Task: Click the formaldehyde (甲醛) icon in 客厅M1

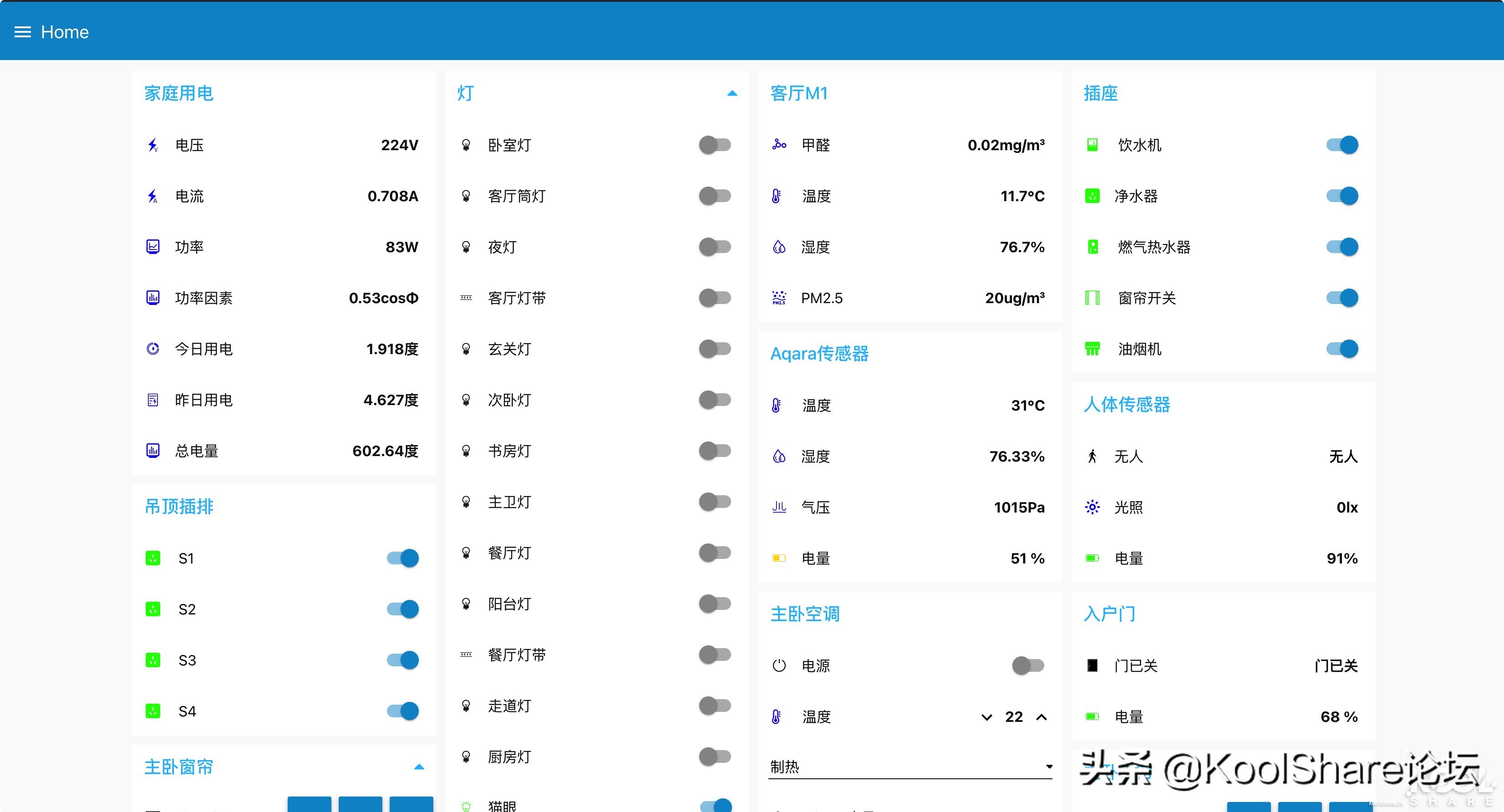Action: (x=779, y=145)
